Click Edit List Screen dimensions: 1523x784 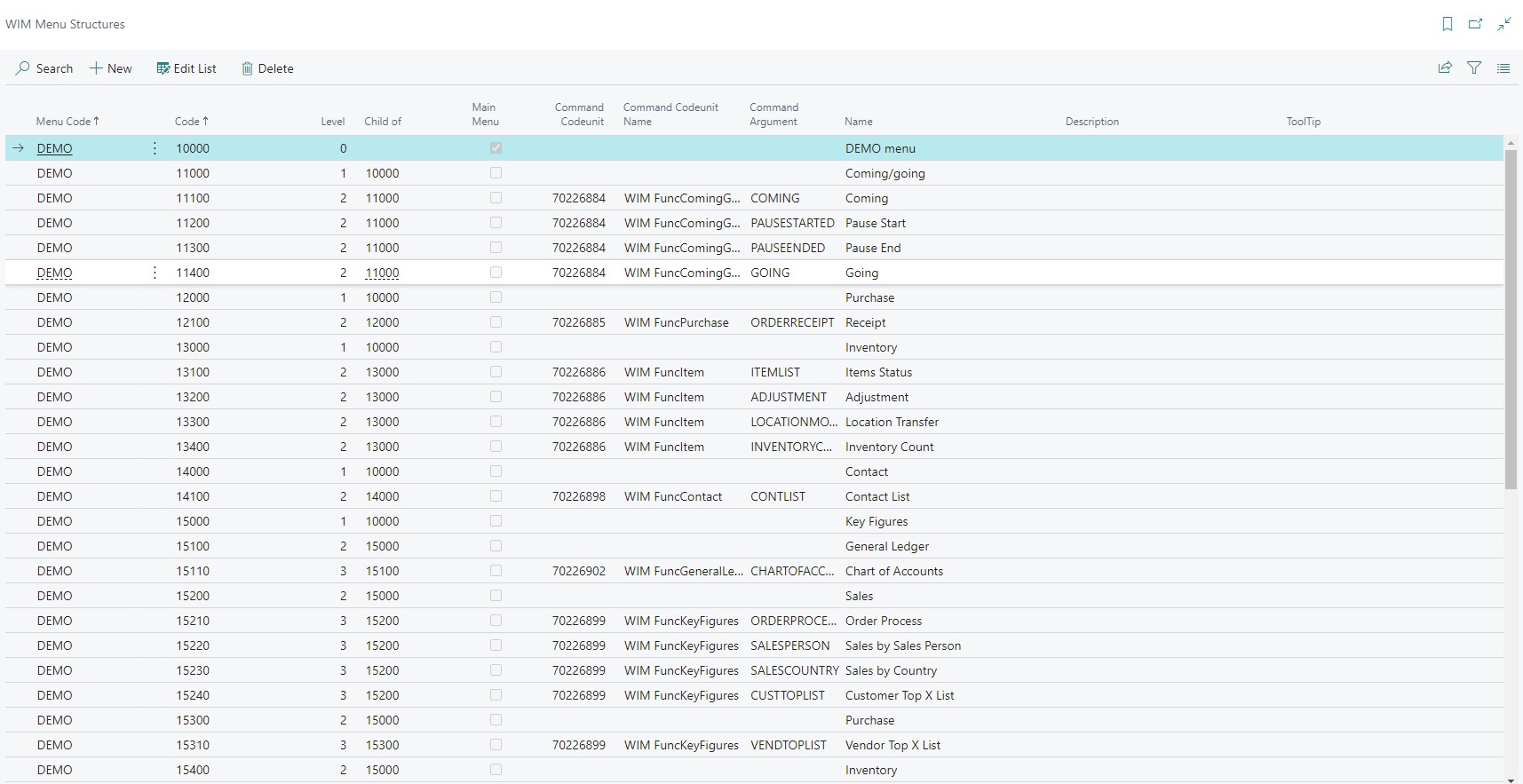(186, 68)
